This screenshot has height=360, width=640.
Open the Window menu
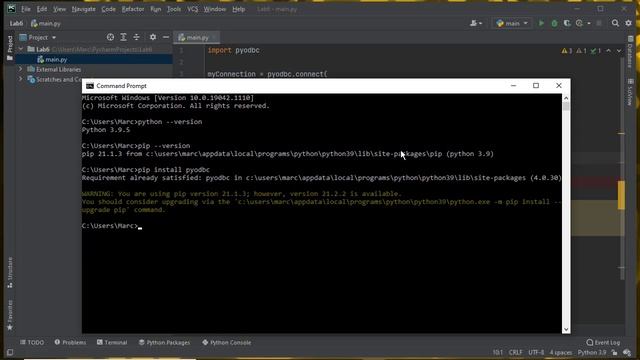coord(215,9)
